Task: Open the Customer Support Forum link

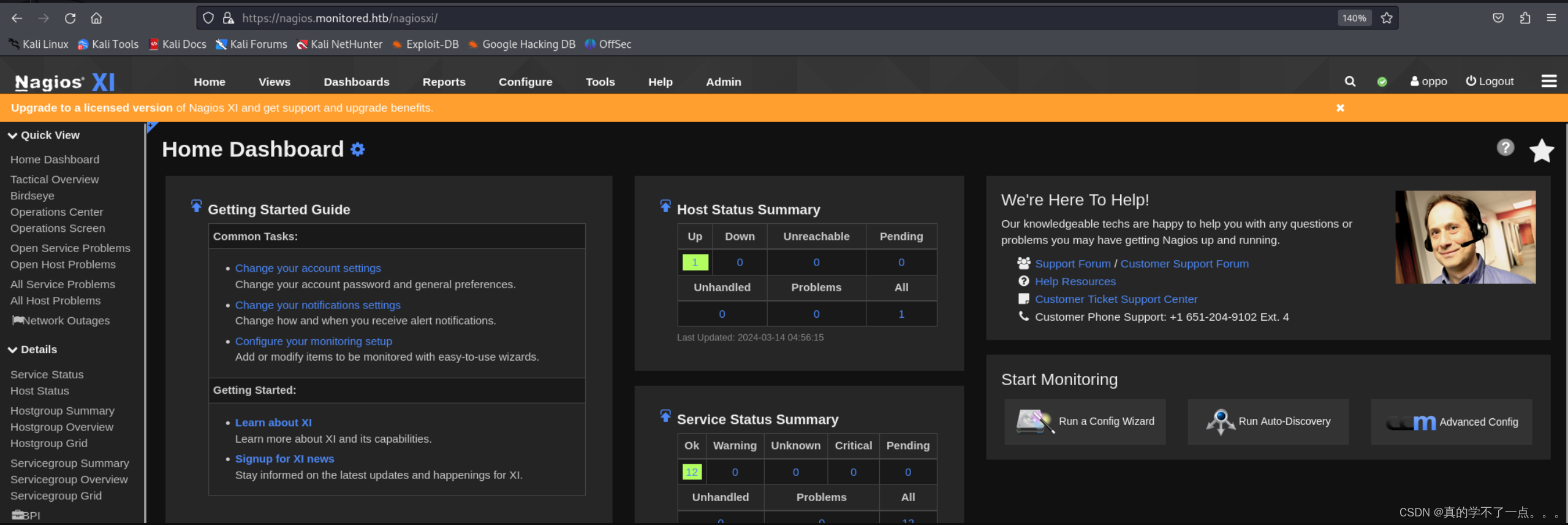Action: (x=1184, y=264)
